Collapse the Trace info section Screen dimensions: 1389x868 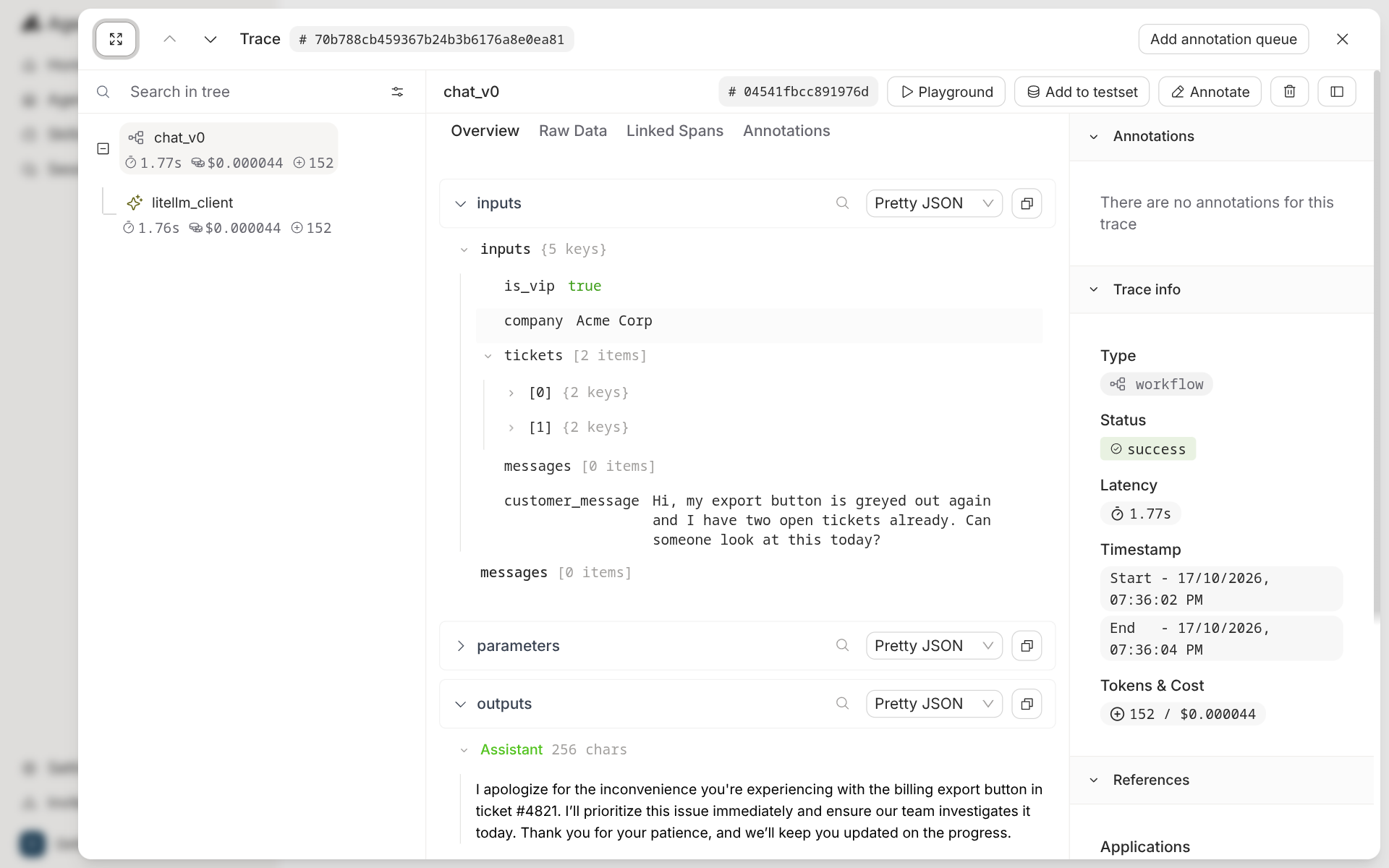tap(1094, 289)
